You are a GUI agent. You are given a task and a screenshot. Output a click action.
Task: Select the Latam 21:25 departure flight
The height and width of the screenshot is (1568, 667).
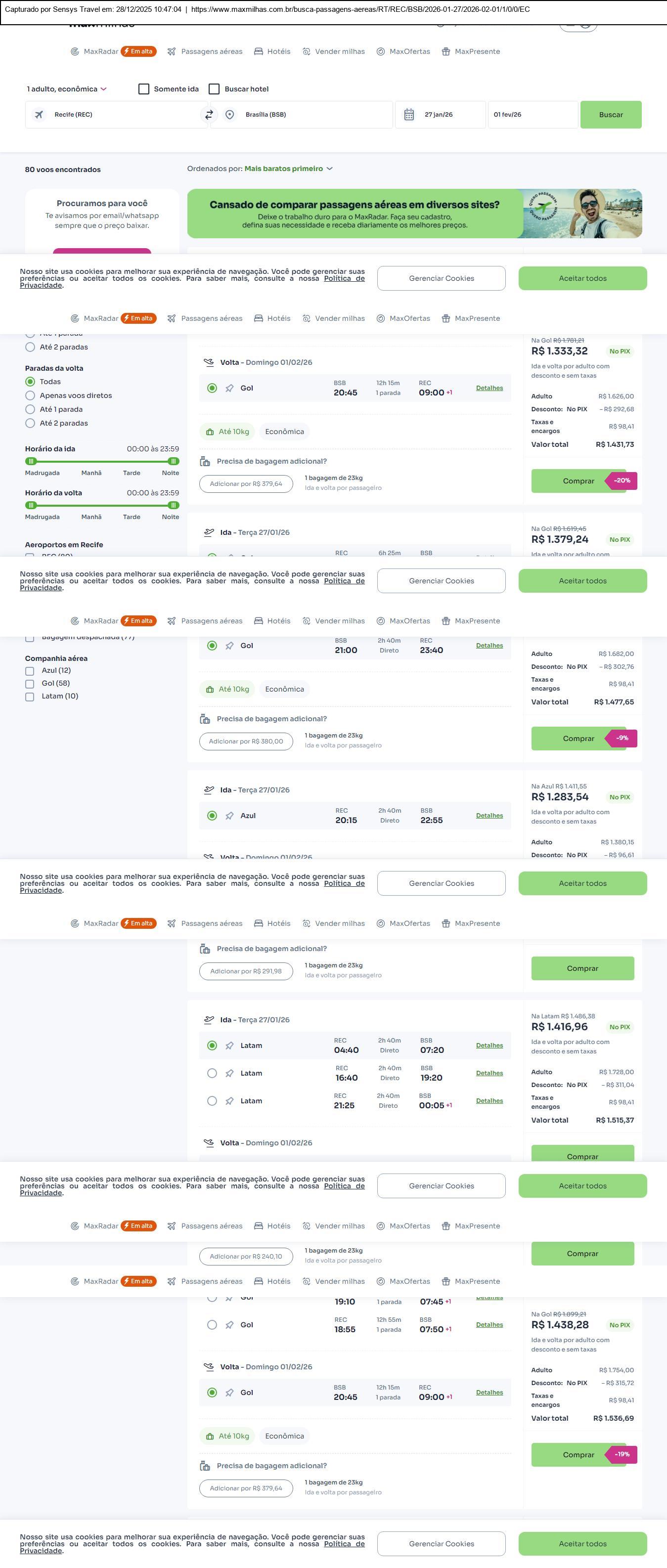point(212,1100)
